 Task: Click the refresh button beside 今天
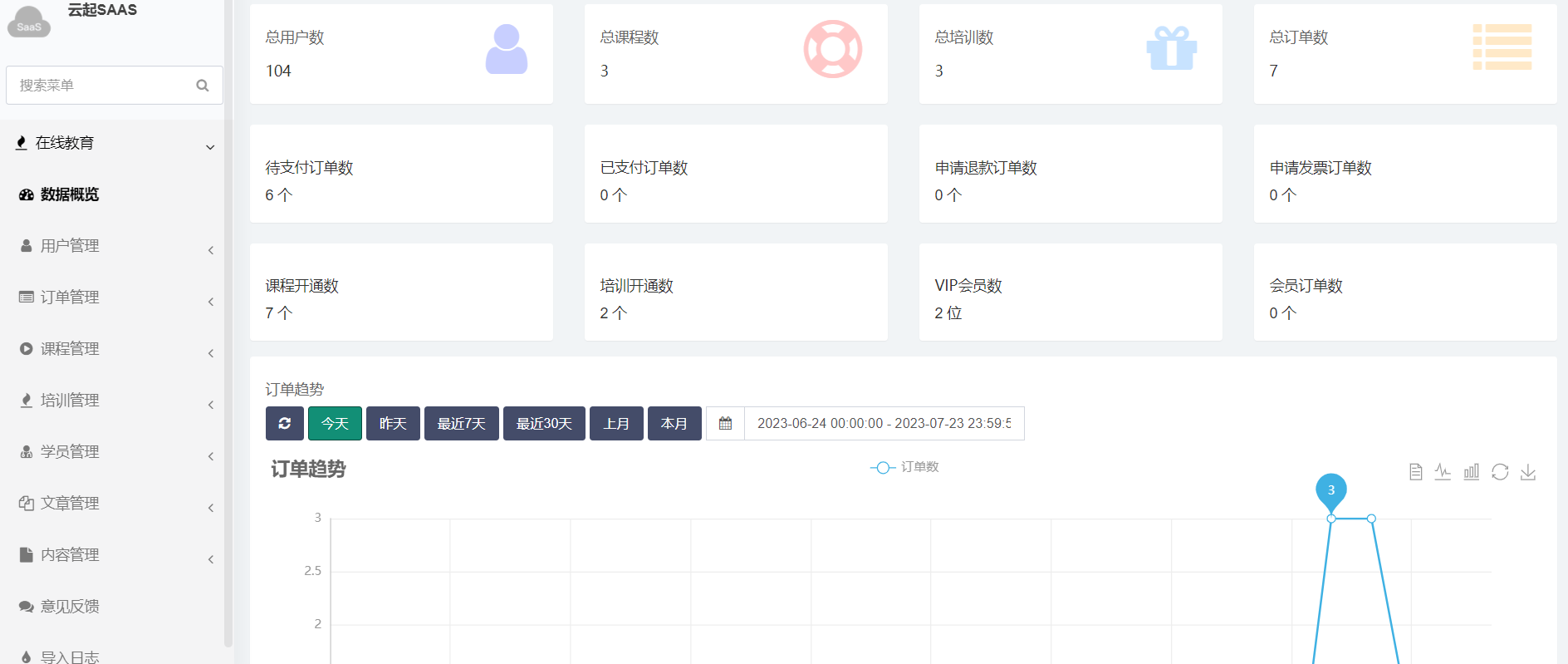tap(285, 423)
